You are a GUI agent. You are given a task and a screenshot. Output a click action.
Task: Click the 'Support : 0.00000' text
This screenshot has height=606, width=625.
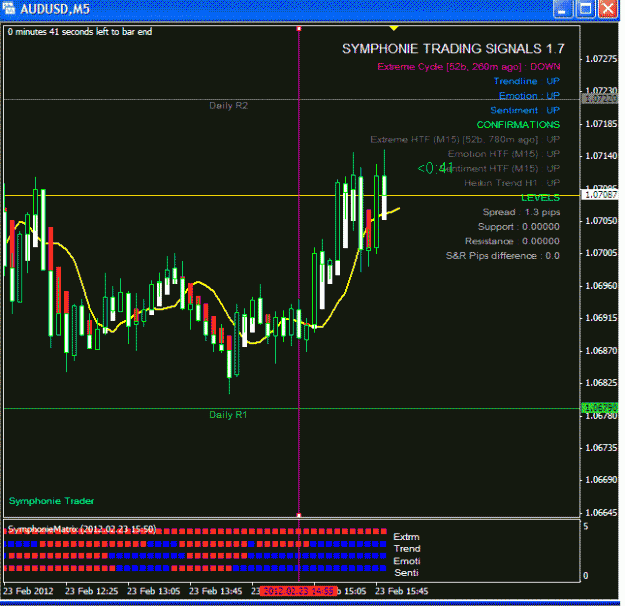click(519, 227)
